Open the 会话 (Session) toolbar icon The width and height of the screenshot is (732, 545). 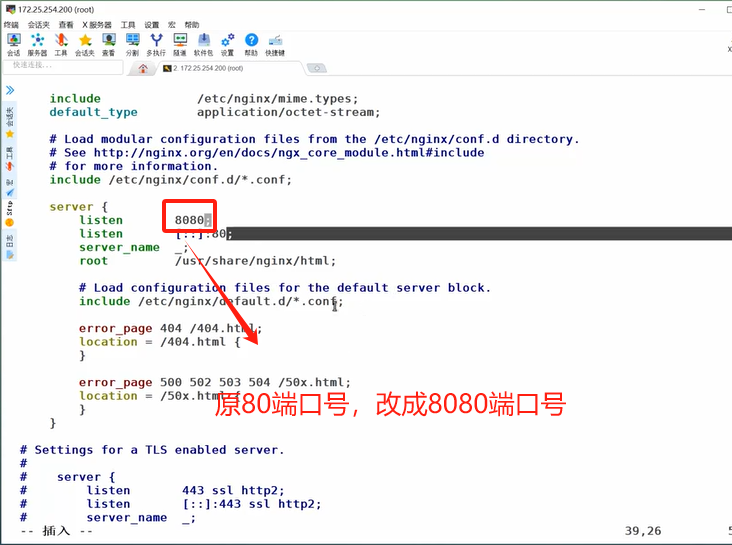(14, 44)
